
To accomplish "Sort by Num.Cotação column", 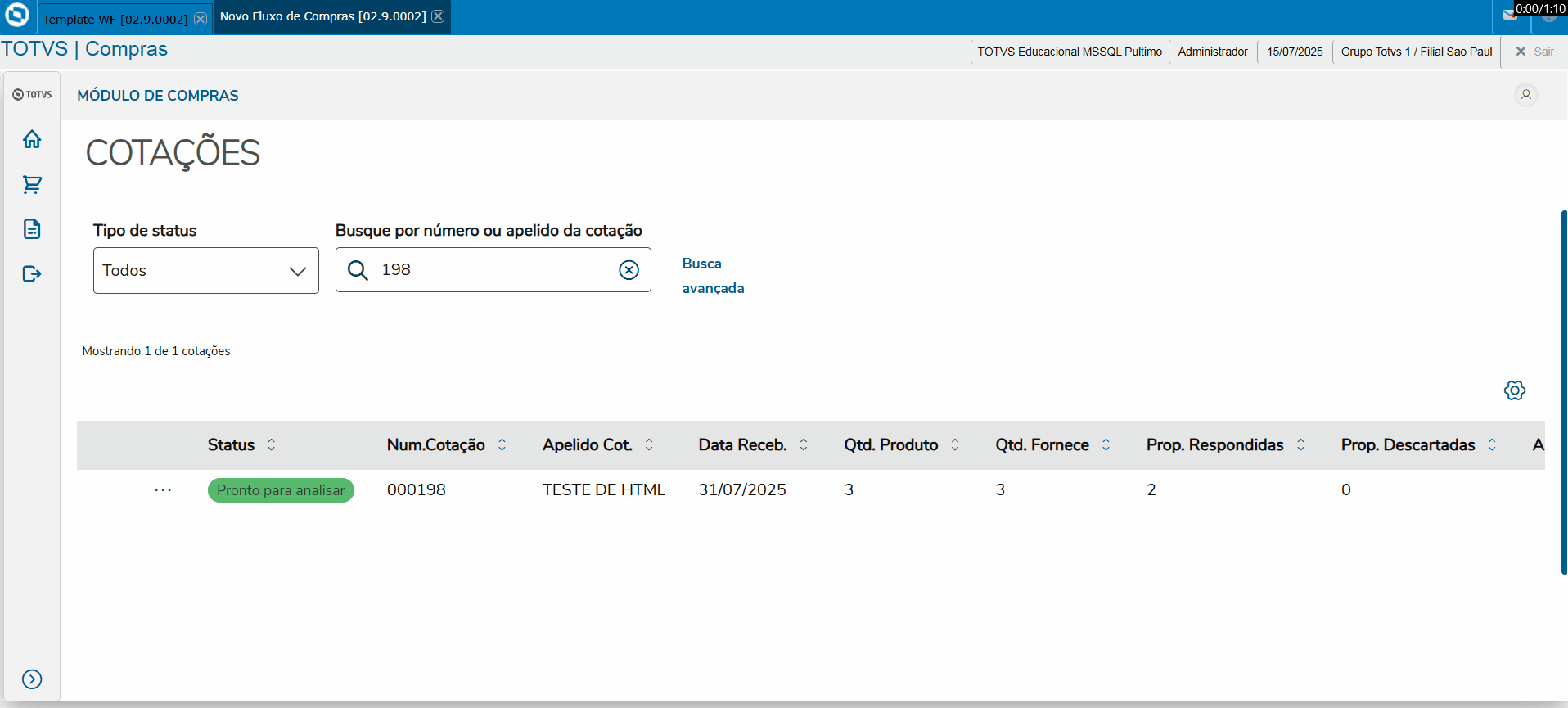I will [x=502, y=444].
